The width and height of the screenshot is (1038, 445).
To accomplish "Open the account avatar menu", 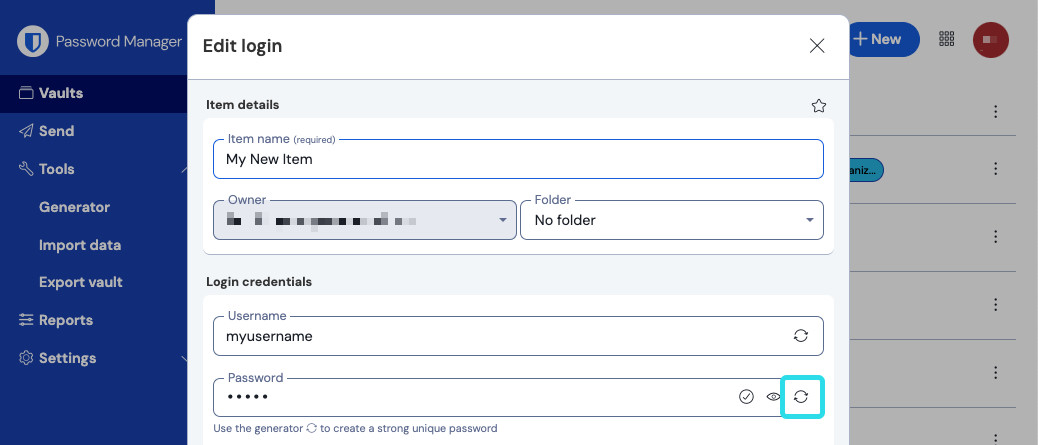I will tap(990, 39).
